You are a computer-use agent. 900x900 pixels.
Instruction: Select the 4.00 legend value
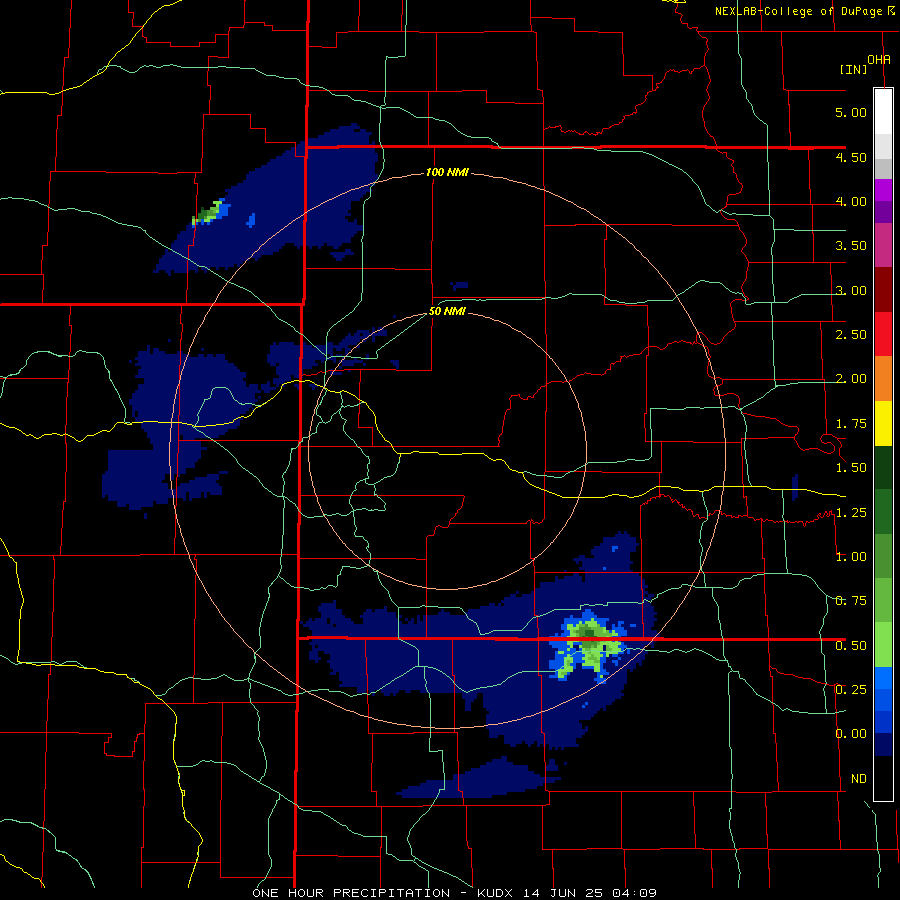coord(851,201)
